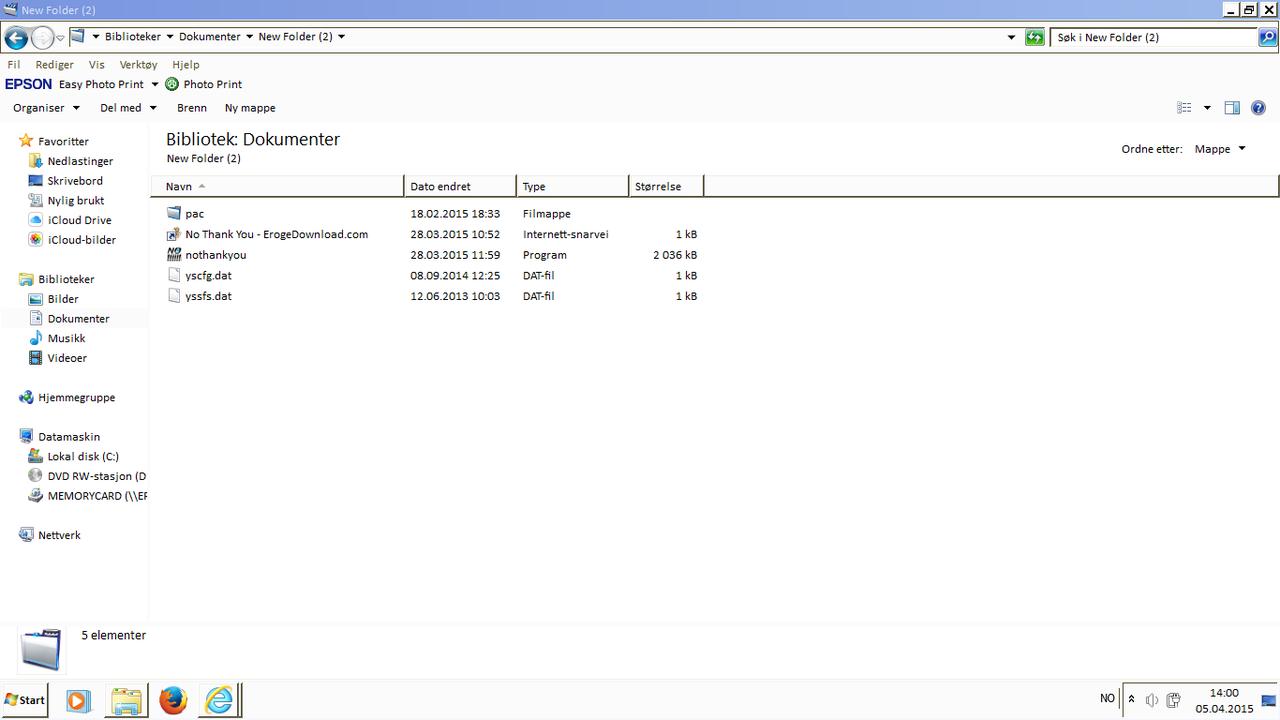This screenshot has height=720, width=1280.
Task: Click the Brenn button
Action: pos(191,108)
